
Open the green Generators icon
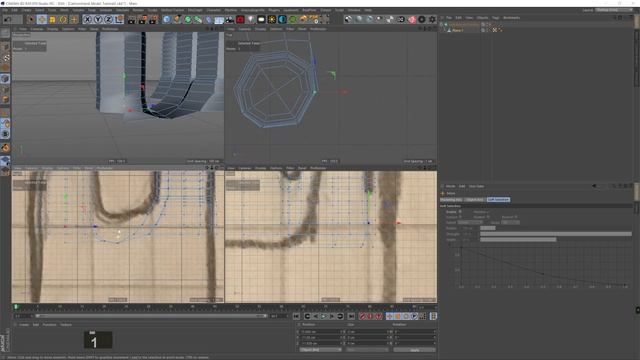[187, 19]
